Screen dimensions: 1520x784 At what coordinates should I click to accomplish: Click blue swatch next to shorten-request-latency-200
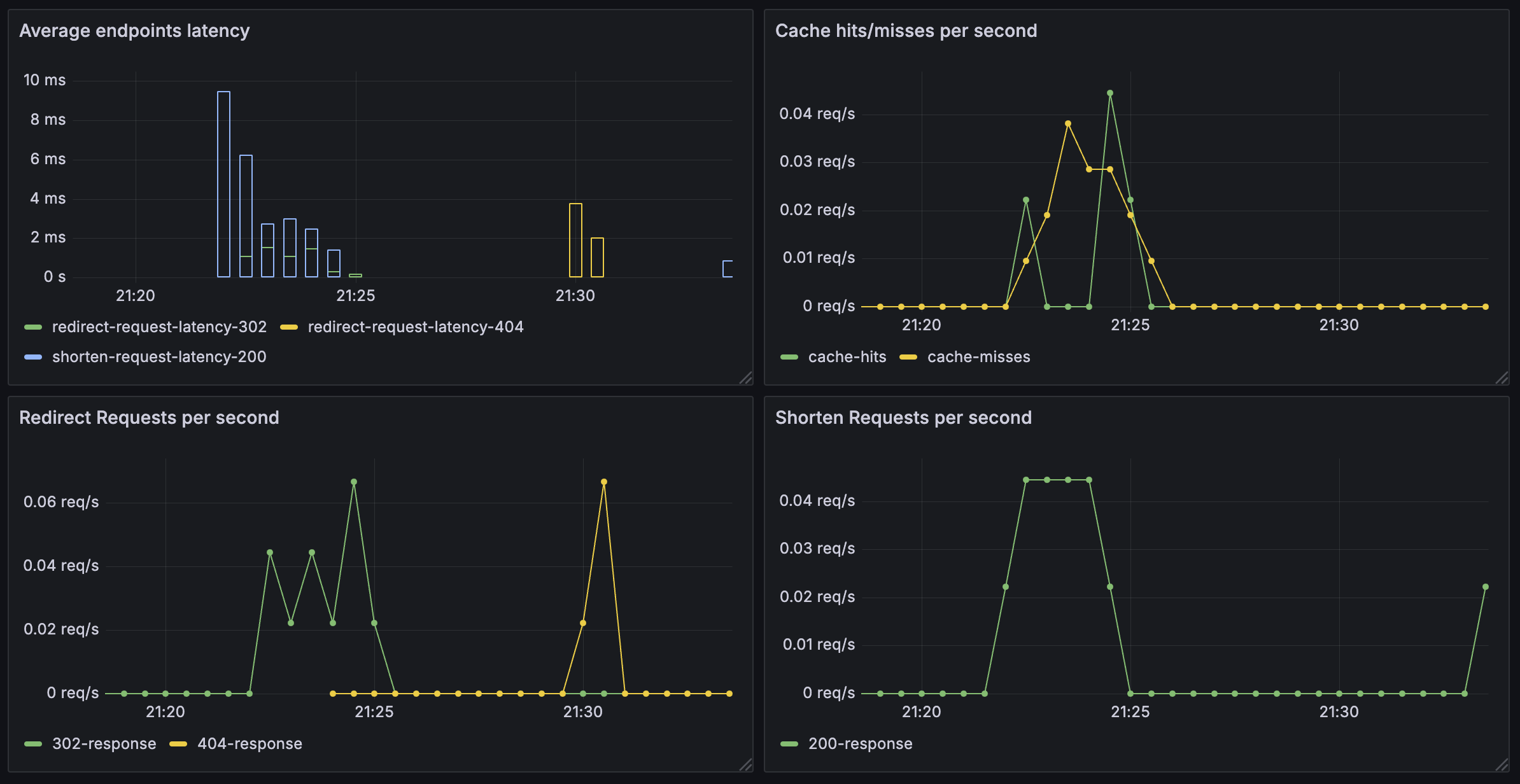pyautogui.click(x=33, y=357)
